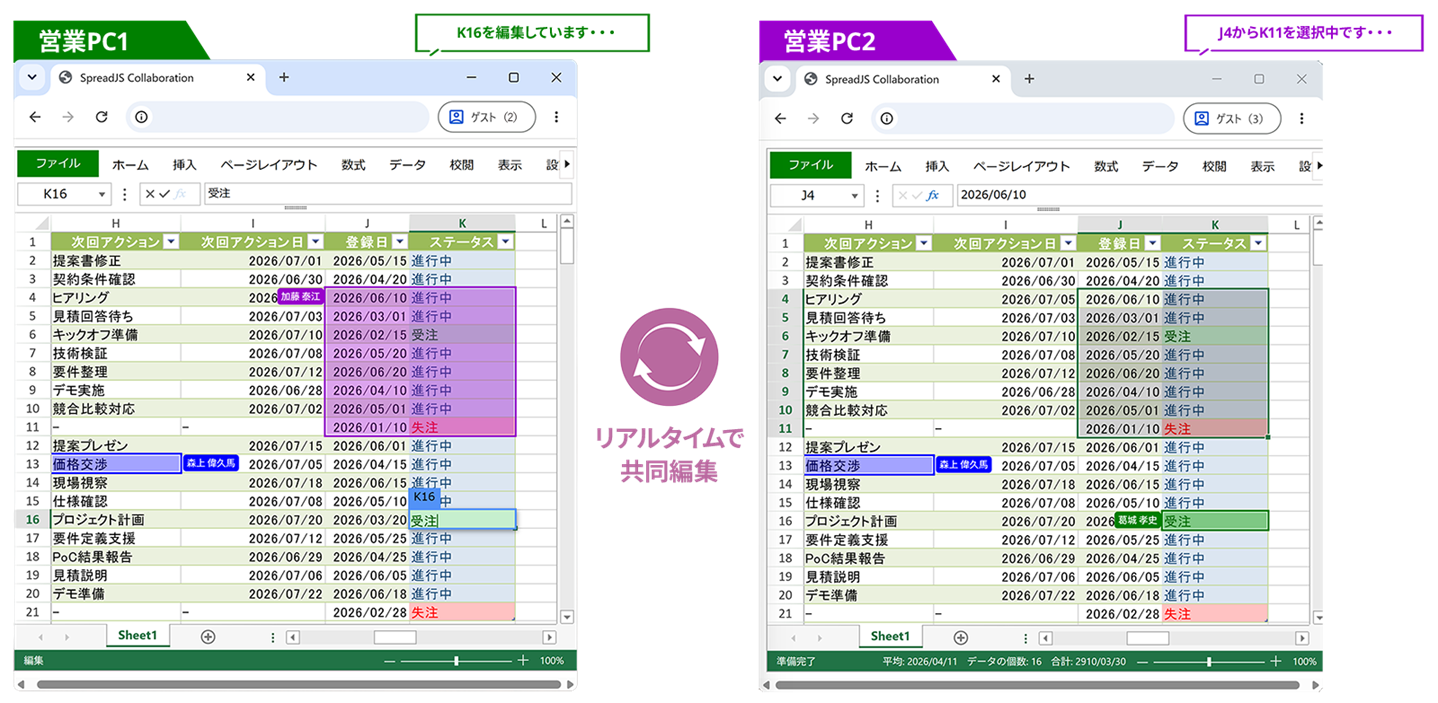Screen dimensions: 1438x703
Task: Select Sheet1 tab in 営業PC1
Action: click(x=137, y=635)
